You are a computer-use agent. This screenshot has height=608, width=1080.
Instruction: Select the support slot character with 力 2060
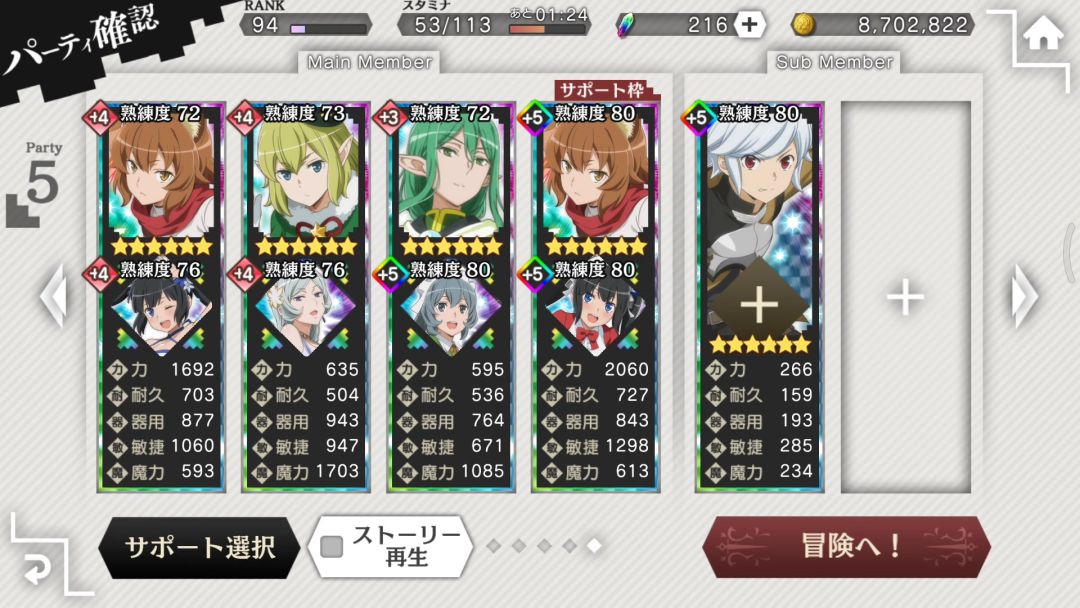click(596, 297)
